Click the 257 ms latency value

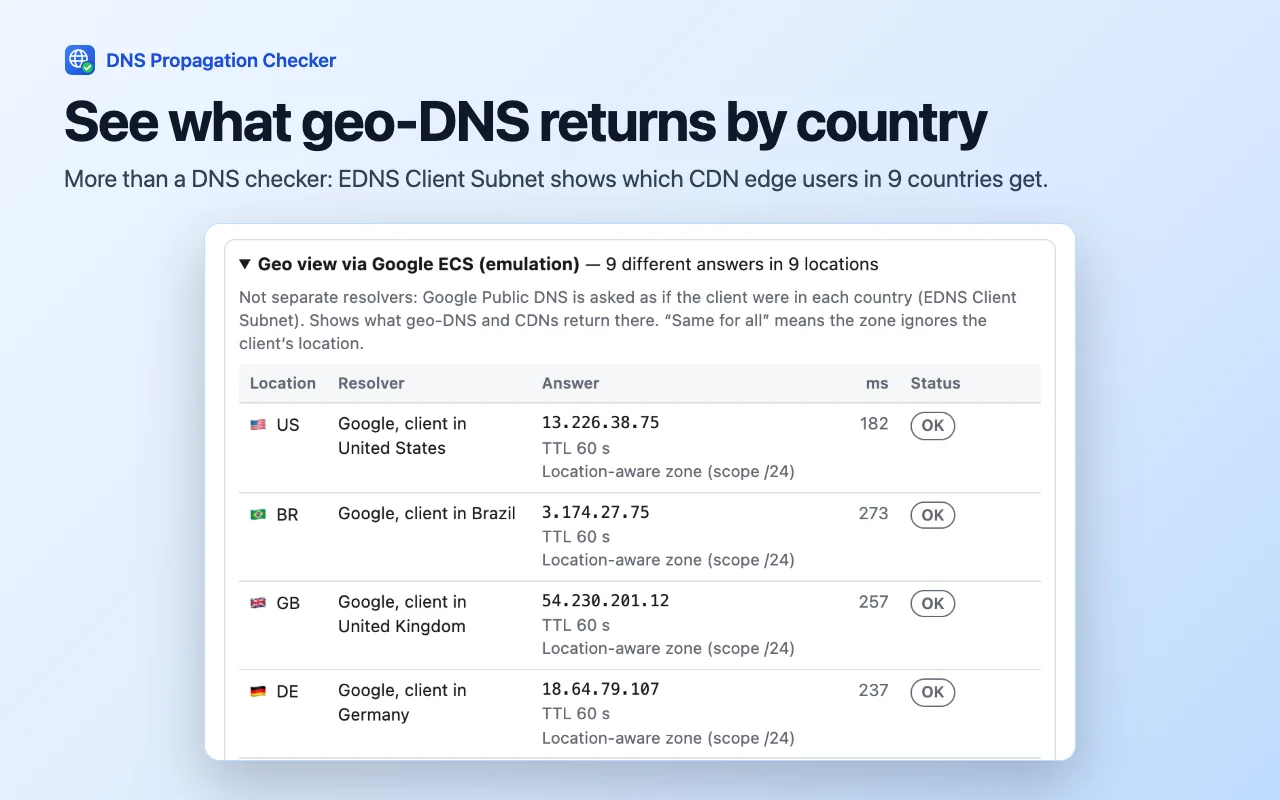[x=874, y=602]
